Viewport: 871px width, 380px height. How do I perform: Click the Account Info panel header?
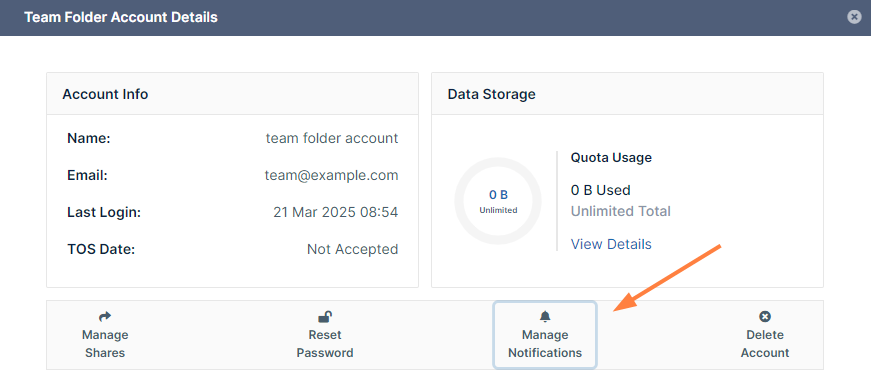coord(232,94)
